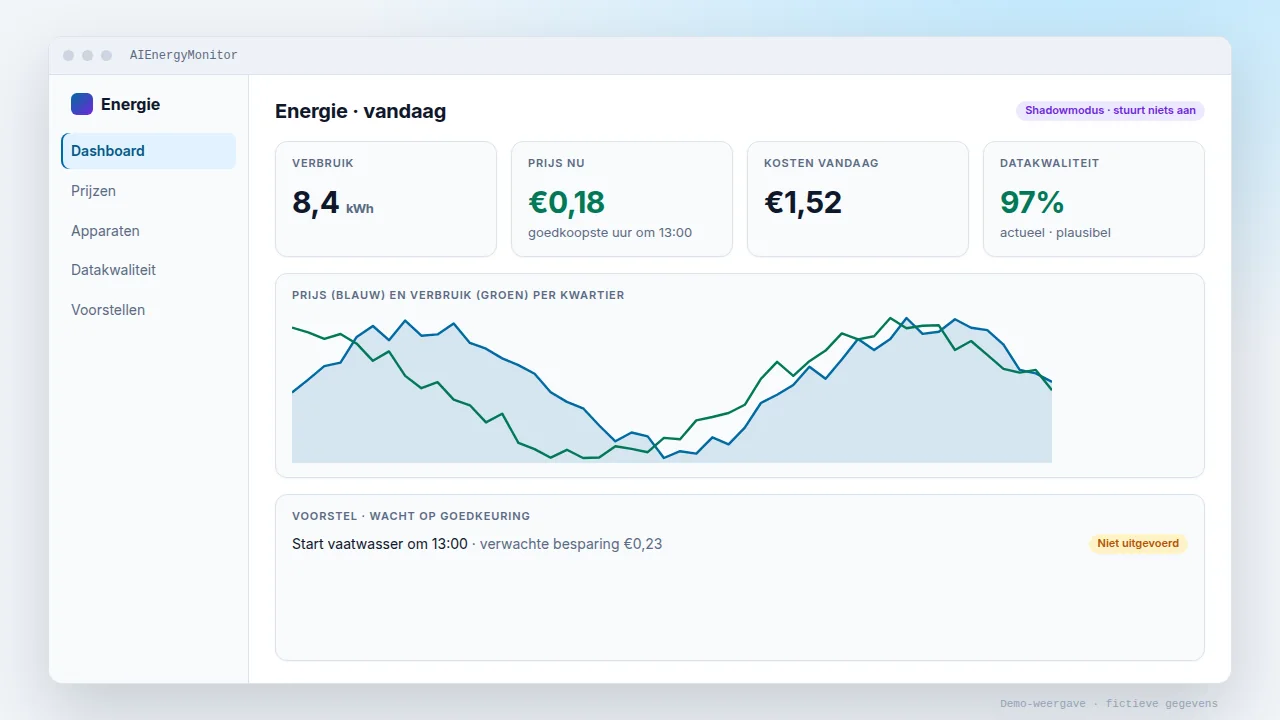Click the 'Prijs nu' card label
Viewport: 1280px width, 720px height.
point(557,163)
